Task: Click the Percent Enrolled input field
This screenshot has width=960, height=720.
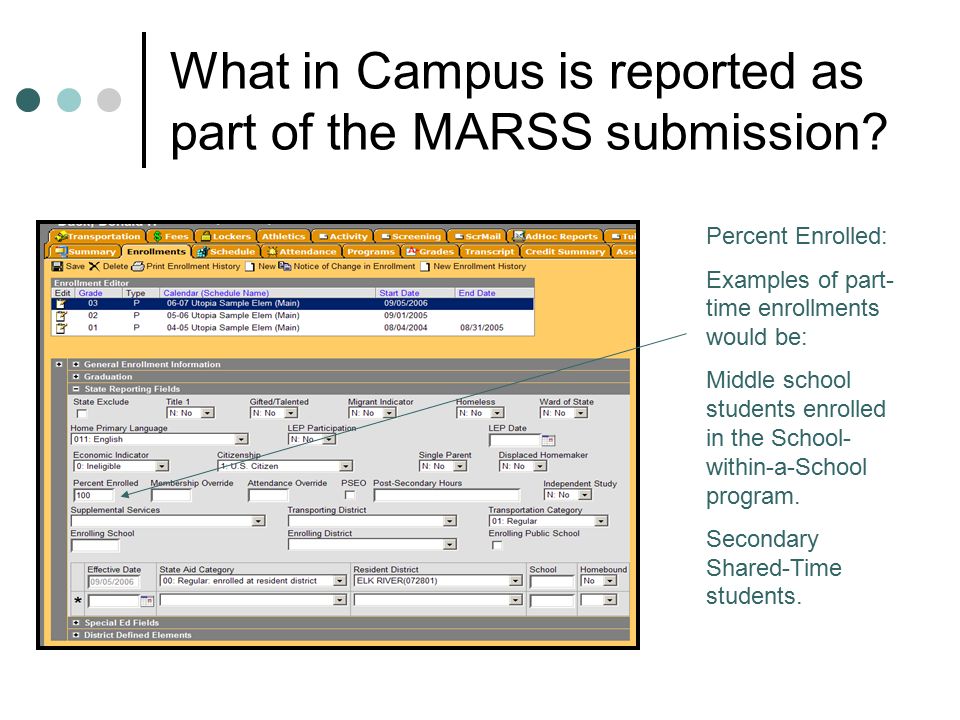Action: (94, 495)
